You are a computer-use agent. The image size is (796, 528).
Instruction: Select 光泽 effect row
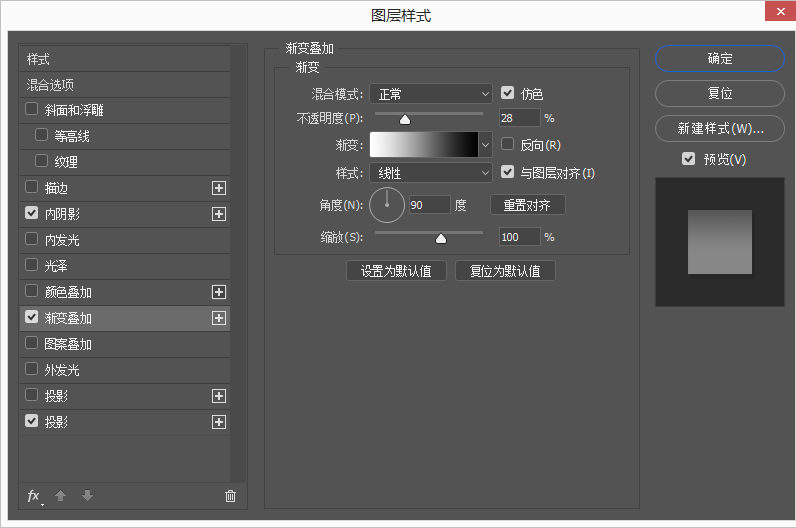(x=125, y=266)
